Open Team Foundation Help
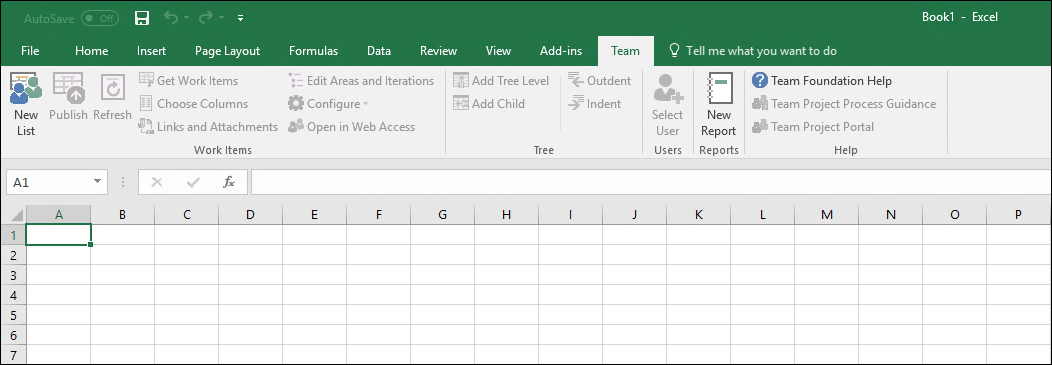Viewport: 1052px width, 365px height. coord(822,81)
